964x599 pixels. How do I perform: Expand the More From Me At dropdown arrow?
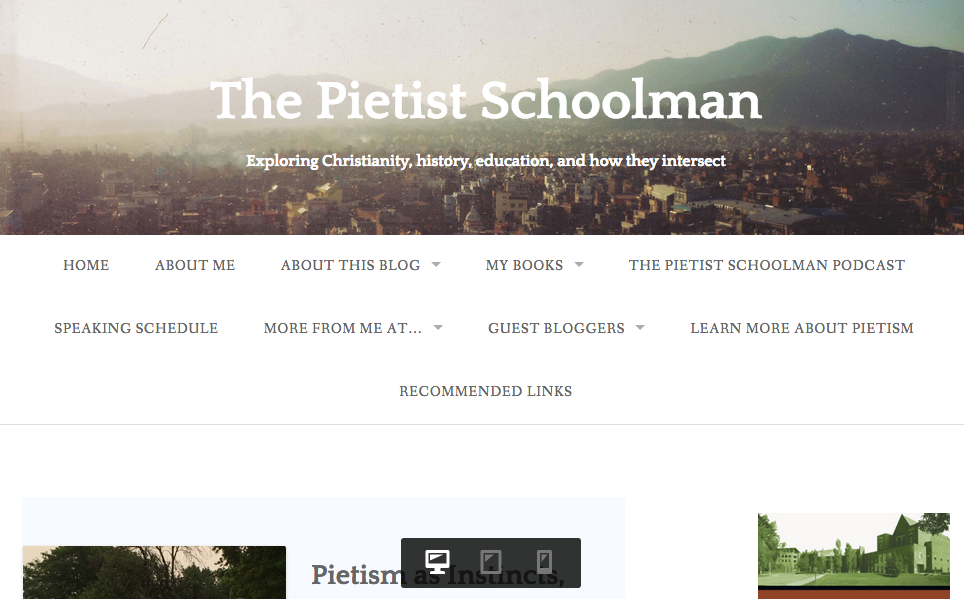pyautogui.click(x=438, y=328)
